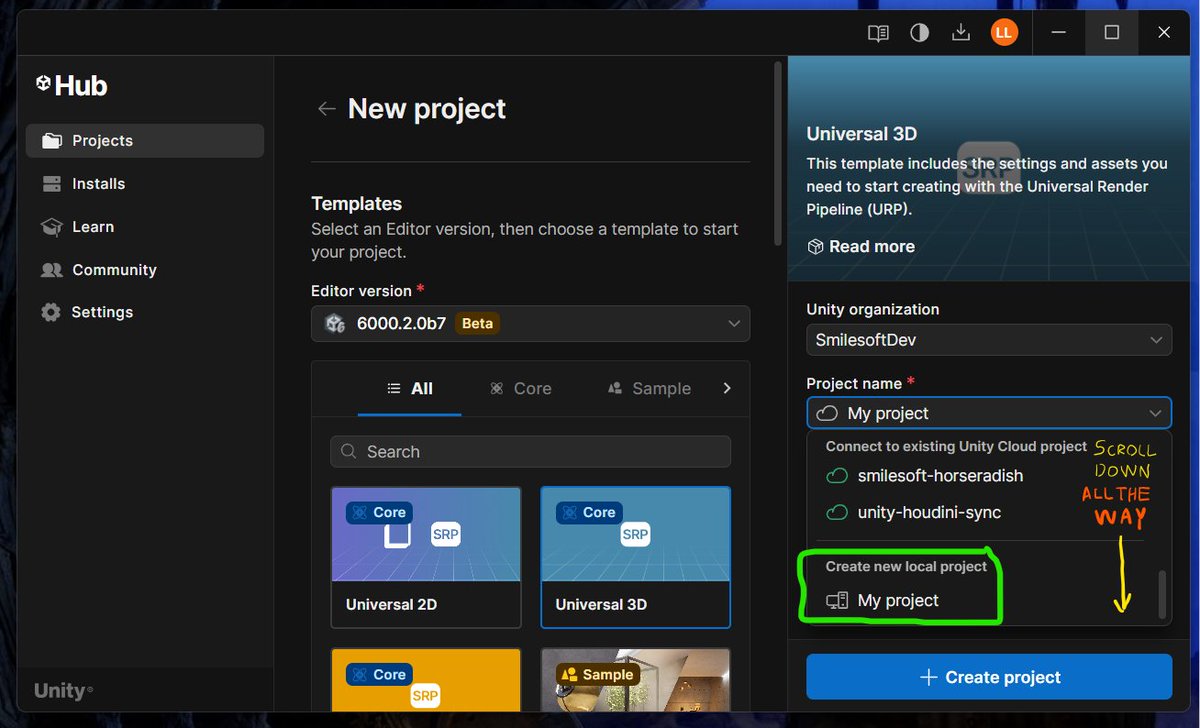Click the Core badge on Universal 2D card
This screenshot has width=1200, height=728.
coord(378,512)
